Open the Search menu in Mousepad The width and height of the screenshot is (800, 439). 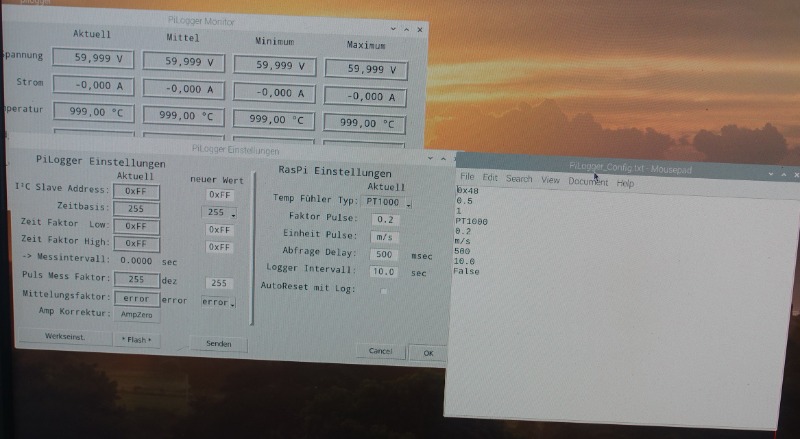pos(519,179)
